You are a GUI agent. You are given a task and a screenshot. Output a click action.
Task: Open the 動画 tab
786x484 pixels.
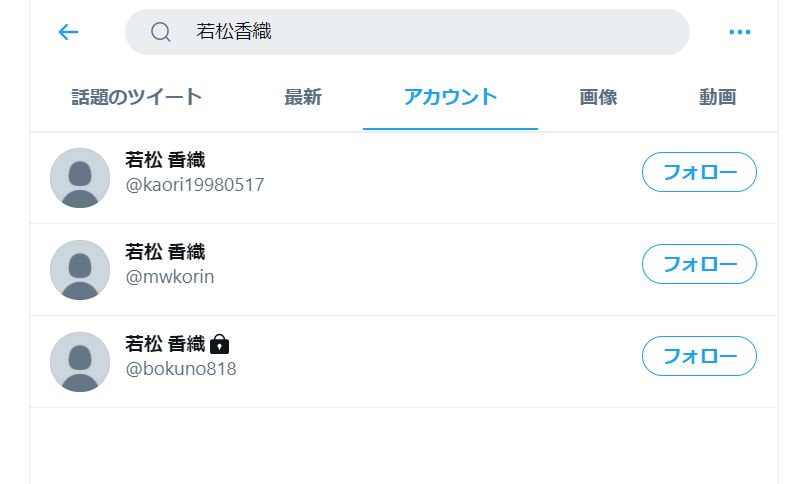coord(717,97)
